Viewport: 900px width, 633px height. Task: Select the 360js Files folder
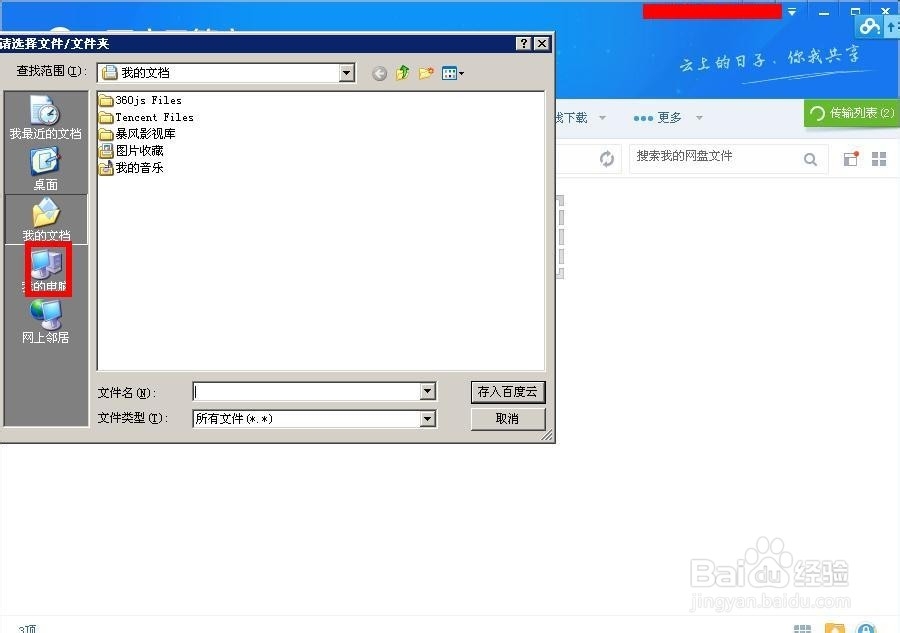[141, 100]
